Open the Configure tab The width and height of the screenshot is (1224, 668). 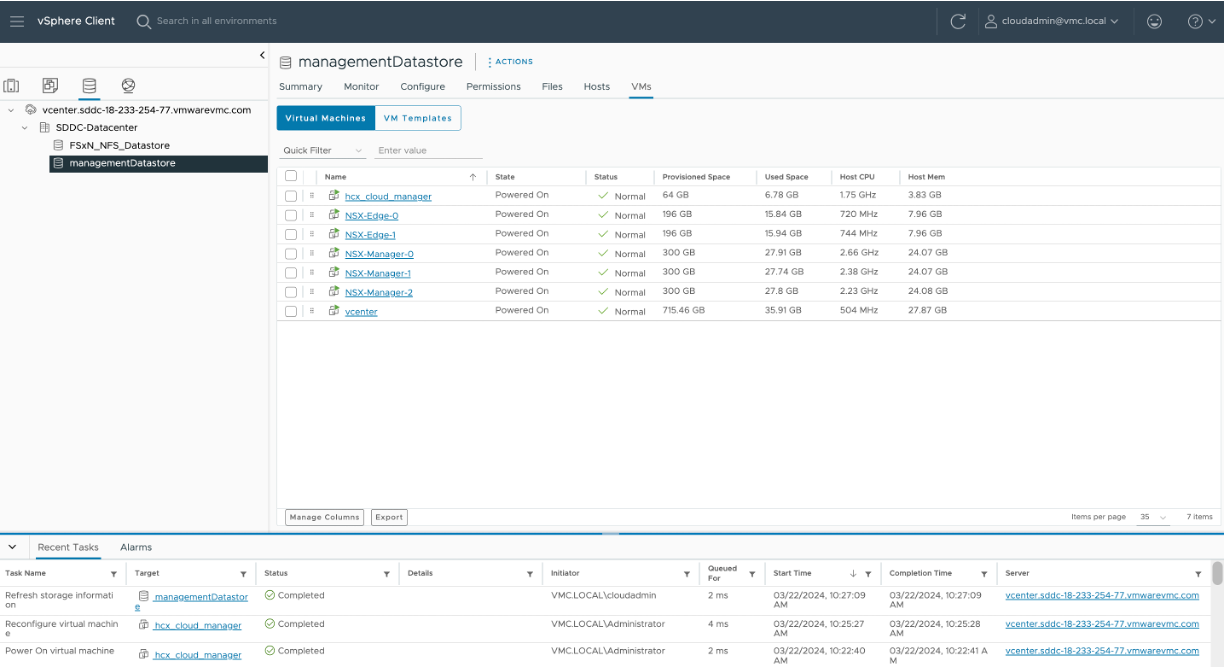point(422,87)
